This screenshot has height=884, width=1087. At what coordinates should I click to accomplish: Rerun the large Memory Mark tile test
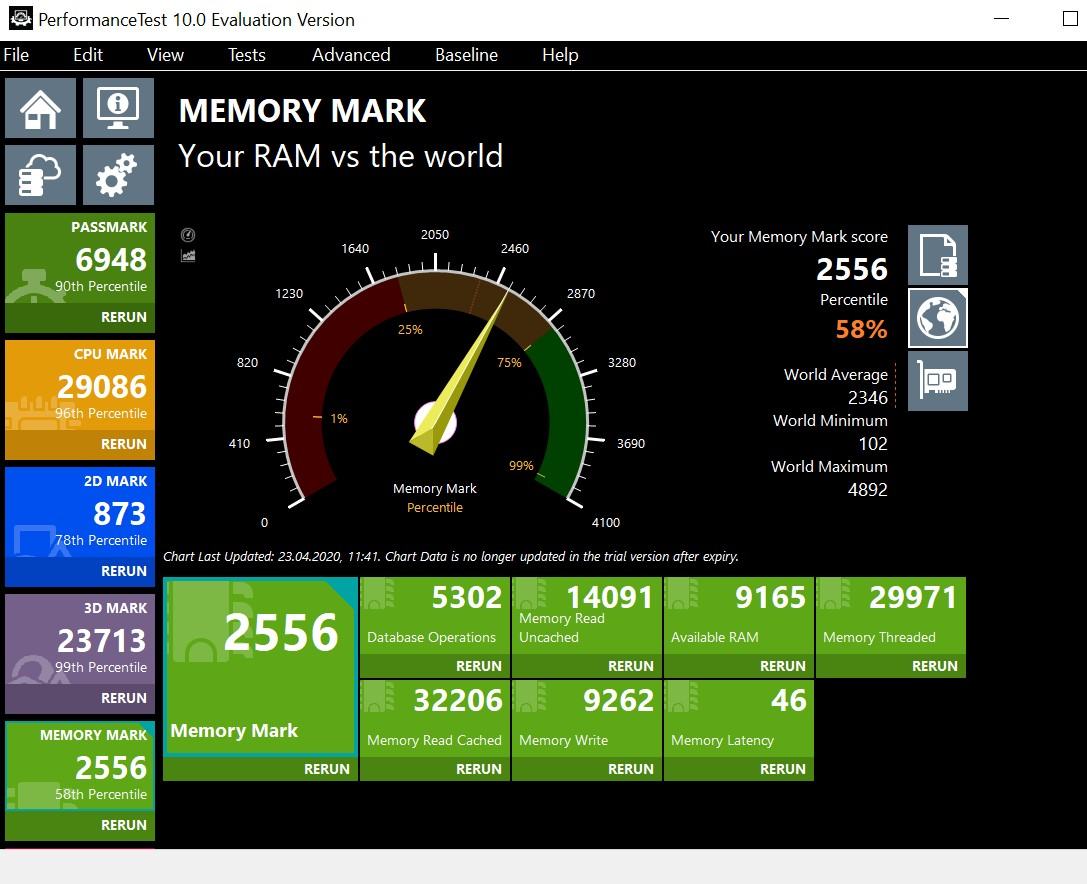point(327,769)
